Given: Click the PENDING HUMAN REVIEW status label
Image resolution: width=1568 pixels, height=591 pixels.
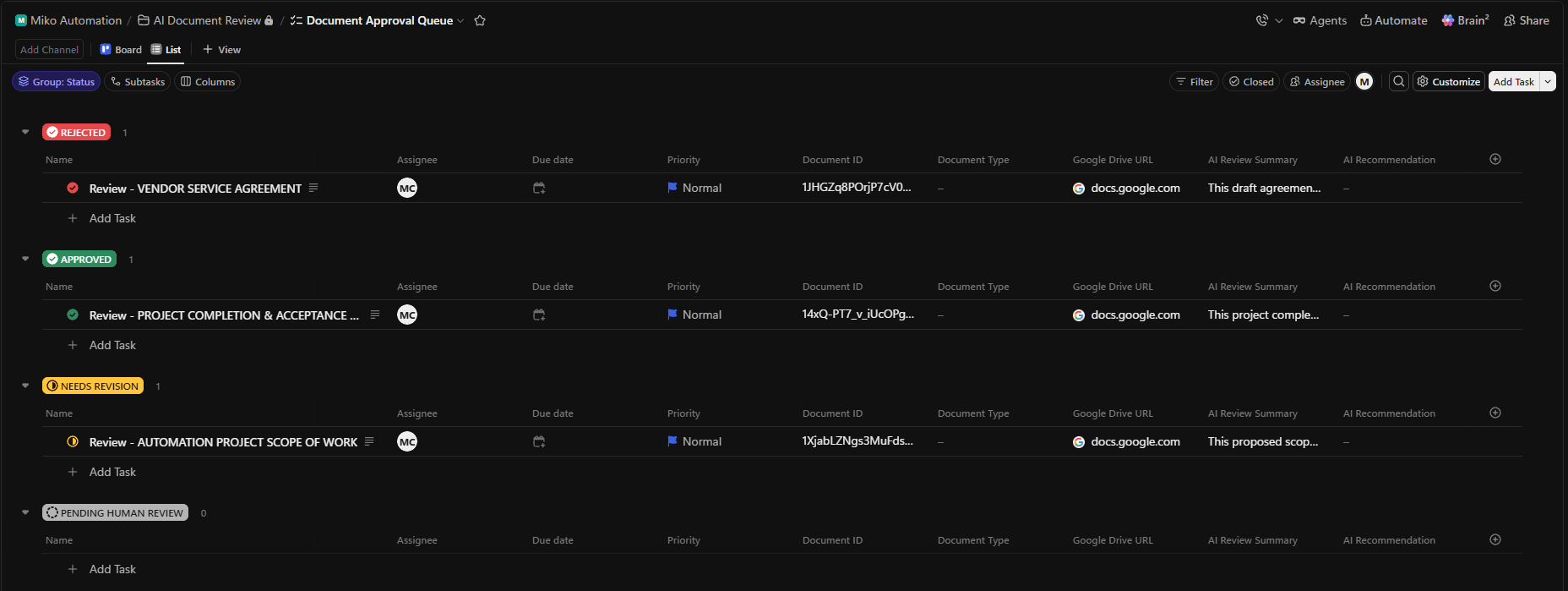Looking at the screenshot, I should (x=115, y=512).
